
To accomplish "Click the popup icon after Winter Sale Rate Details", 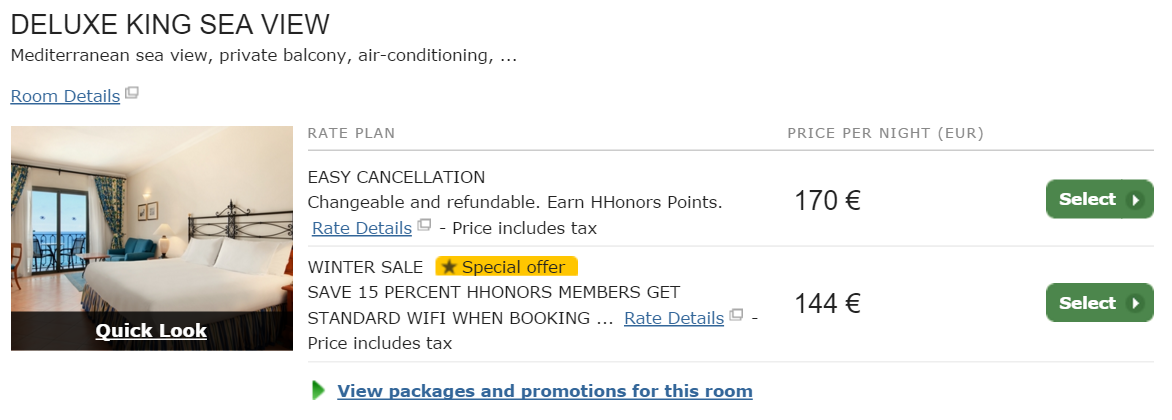I will (x=736, y=315).
